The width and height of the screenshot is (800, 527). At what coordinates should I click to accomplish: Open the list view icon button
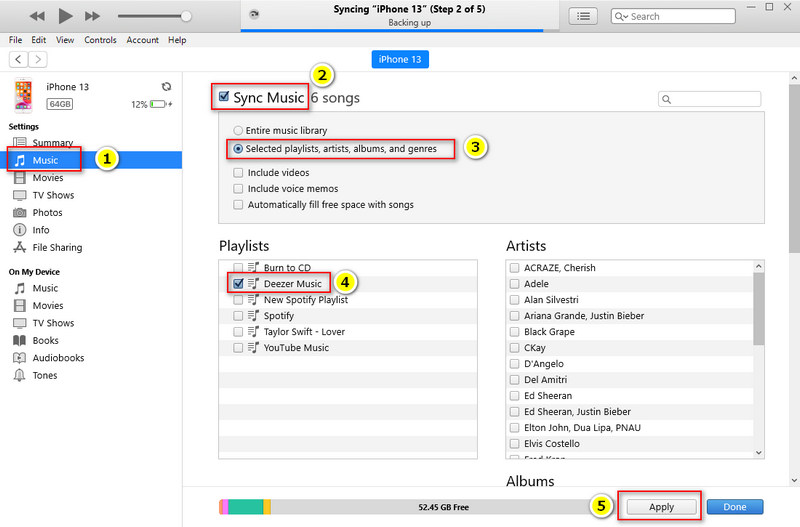[583, 16]
